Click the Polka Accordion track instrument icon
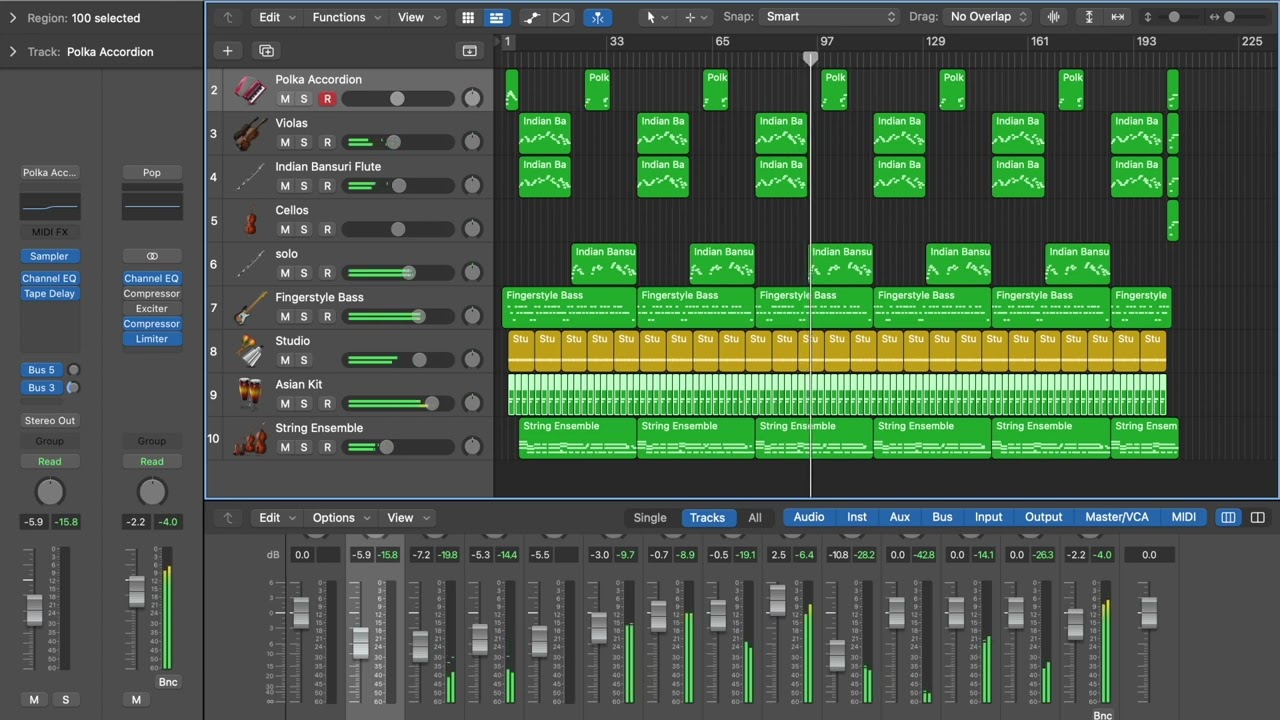 click(x=250, y=90)
